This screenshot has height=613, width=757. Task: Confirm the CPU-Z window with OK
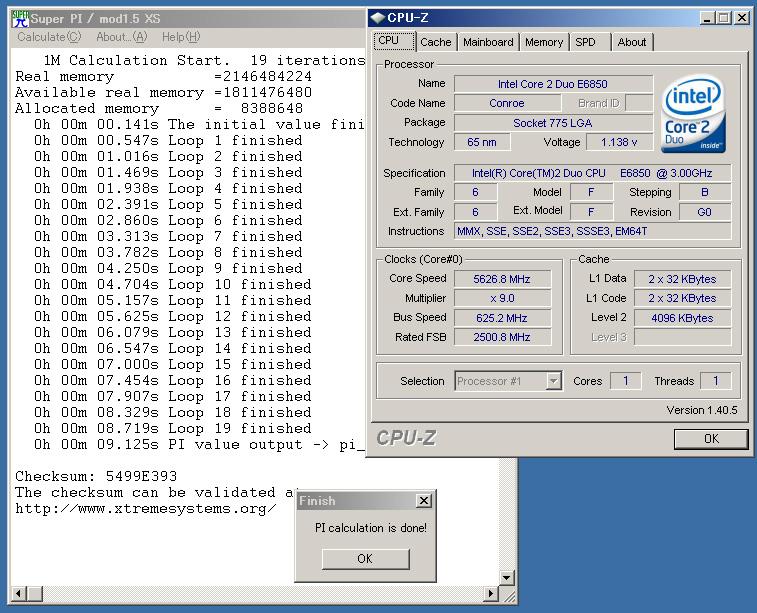click(711, 439)
